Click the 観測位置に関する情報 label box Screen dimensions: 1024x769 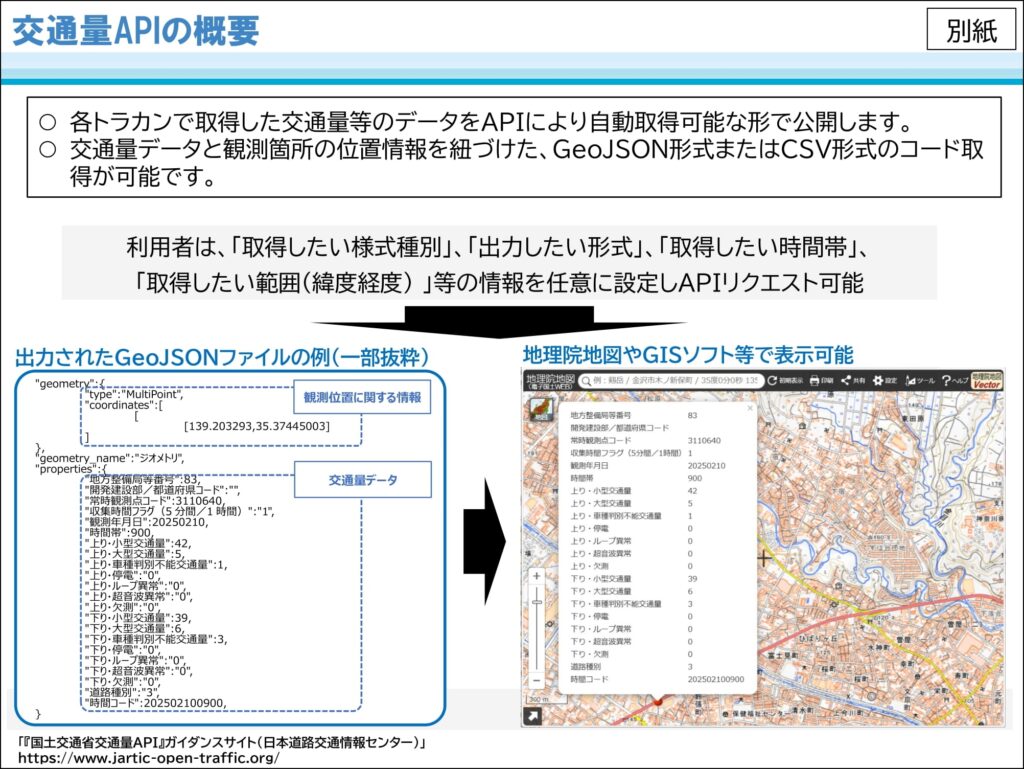click(x=362, y=397)
